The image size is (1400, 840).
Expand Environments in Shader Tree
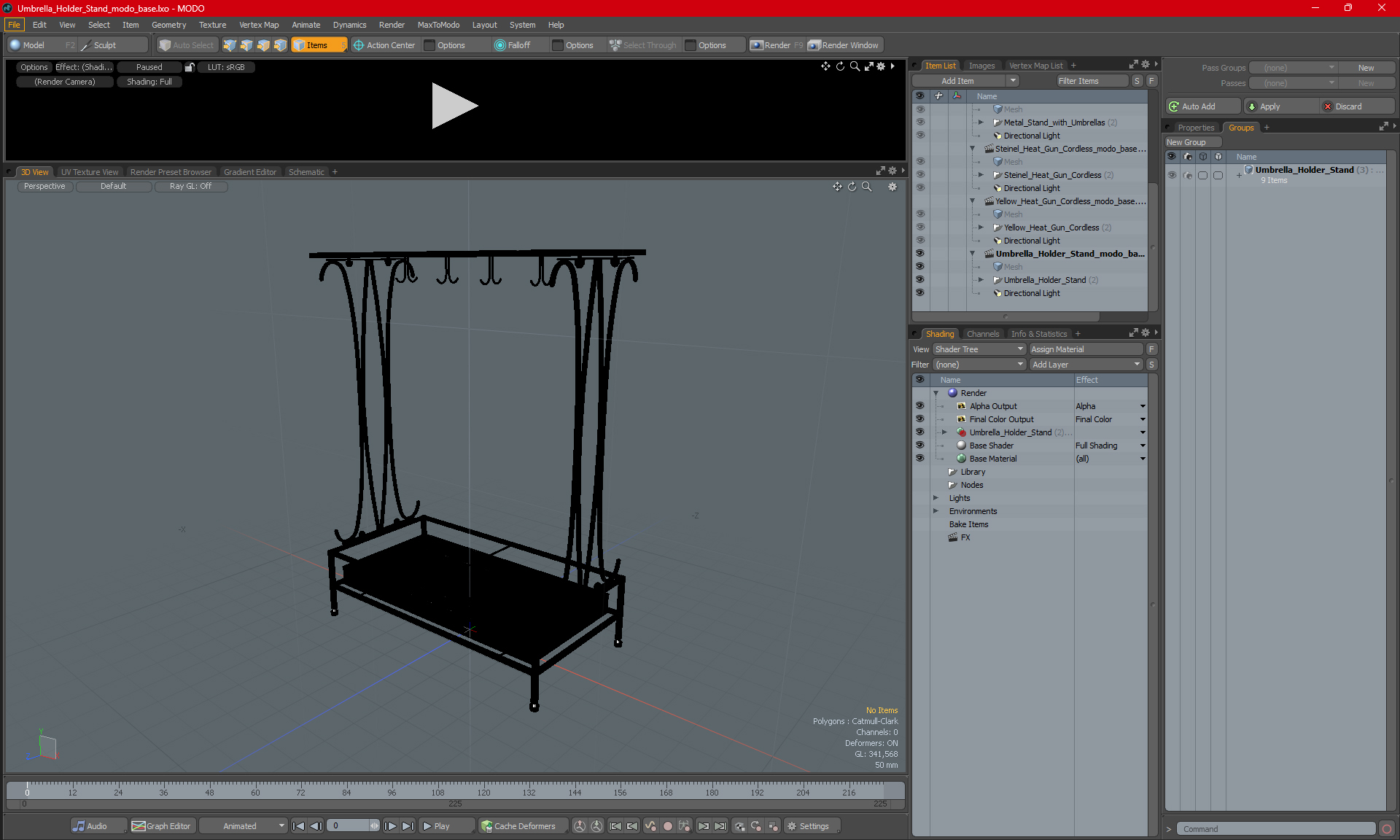[936, 511]
